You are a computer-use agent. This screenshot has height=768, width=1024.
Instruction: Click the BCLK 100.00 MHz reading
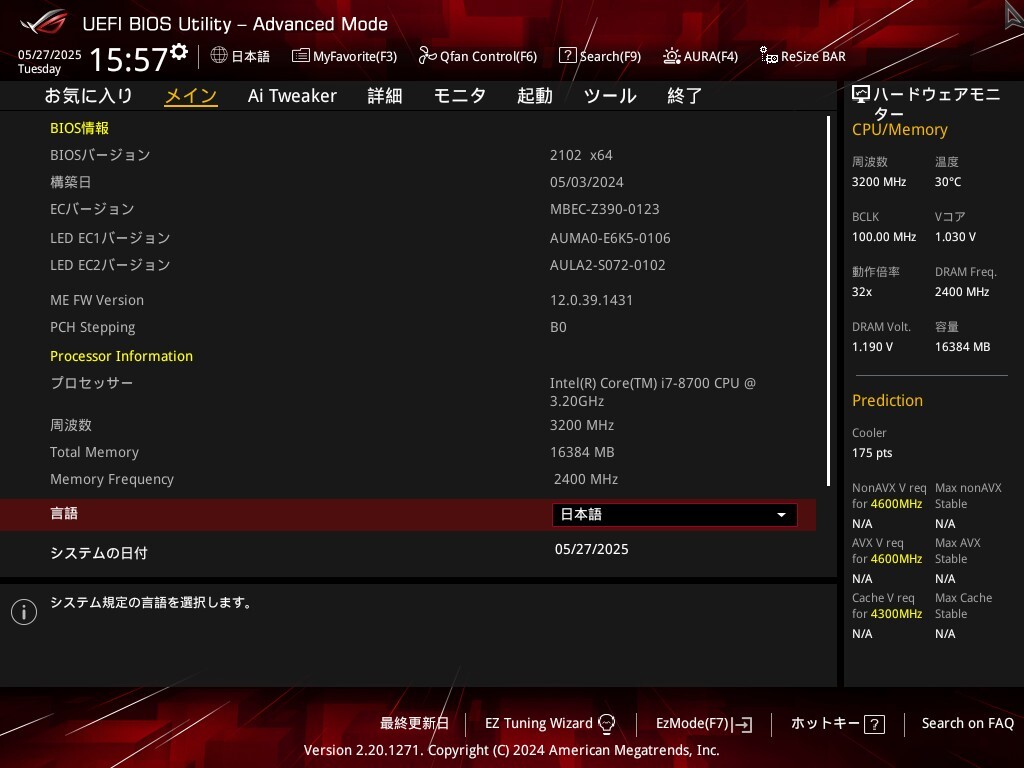[884, 236]
